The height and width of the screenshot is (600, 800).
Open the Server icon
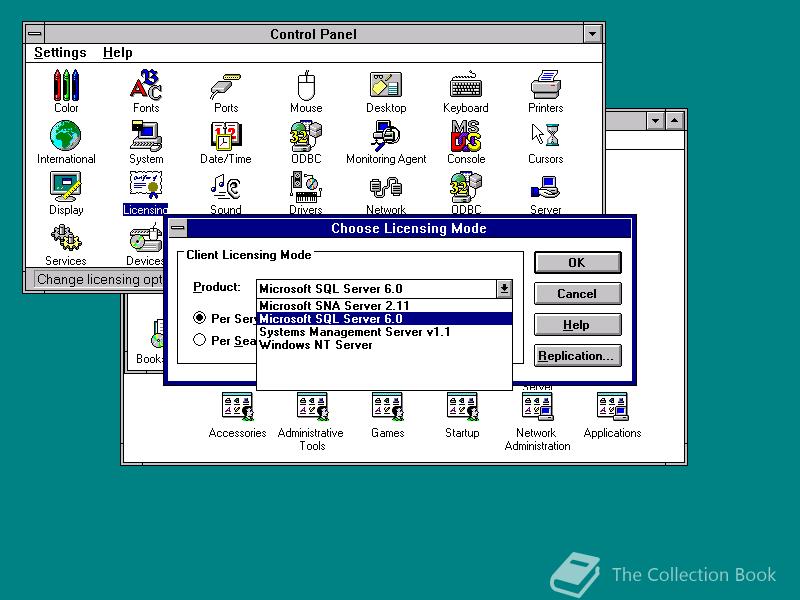[545, 193]
